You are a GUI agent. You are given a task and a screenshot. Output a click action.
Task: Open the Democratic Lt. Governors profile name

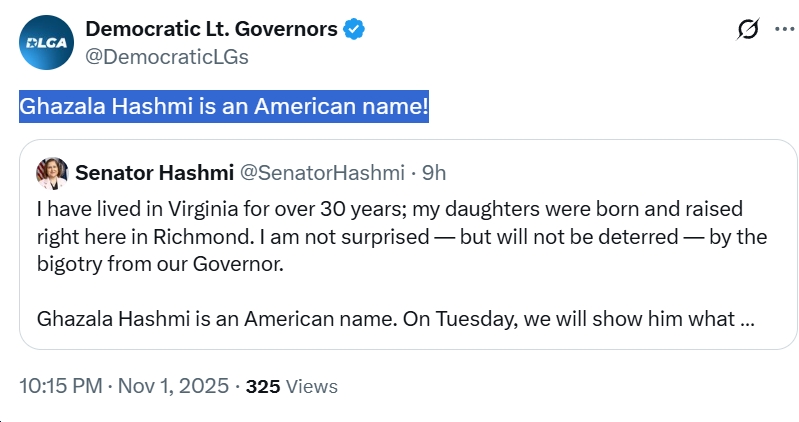211,29
